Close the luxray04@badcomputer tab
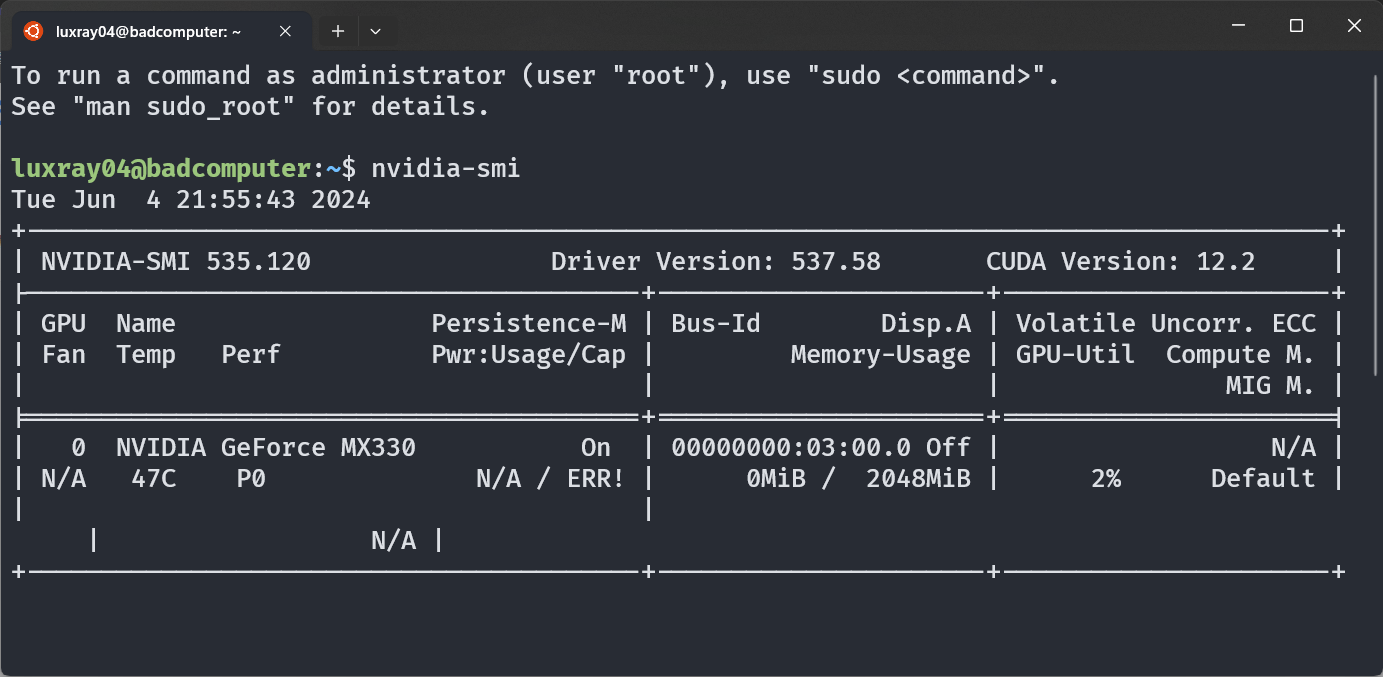The image size is (1383, 677). 285,31
